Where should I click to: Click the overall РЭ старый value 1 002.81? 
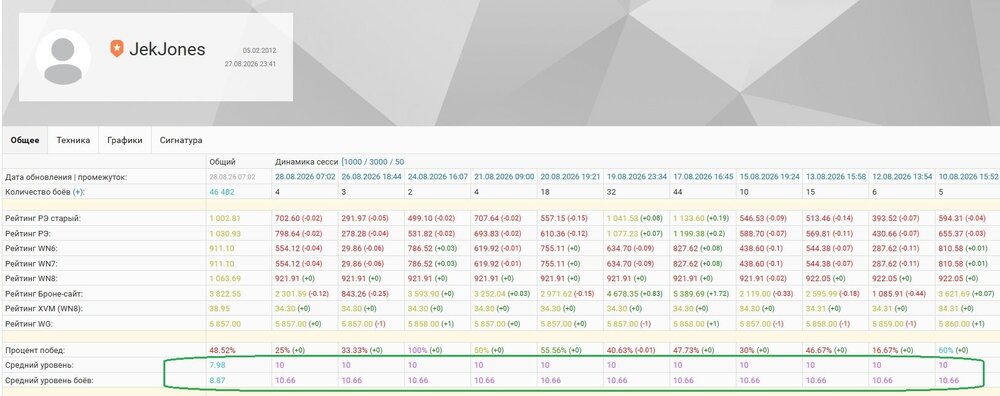[225, 219]
